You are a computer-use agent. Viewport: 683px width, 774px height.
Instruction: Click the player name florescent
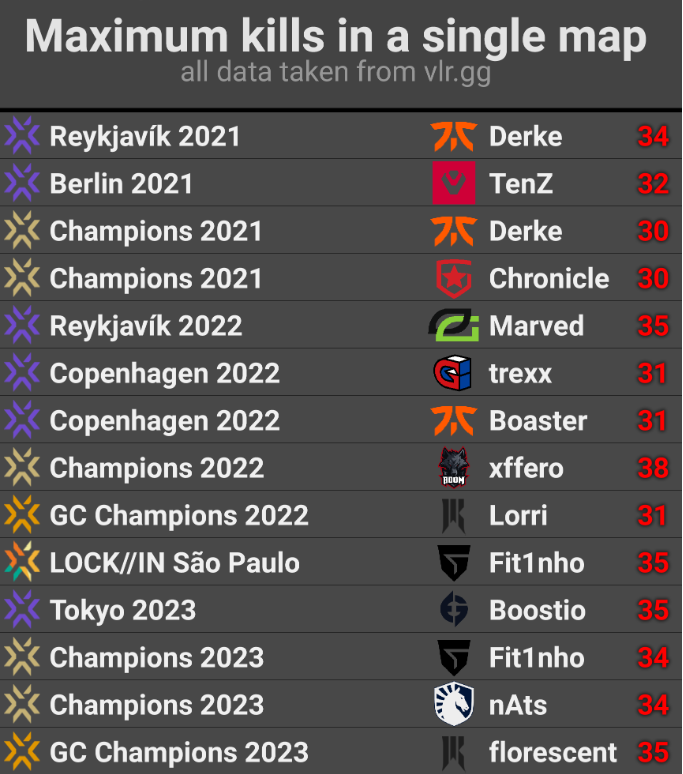[x=553, y=752]
